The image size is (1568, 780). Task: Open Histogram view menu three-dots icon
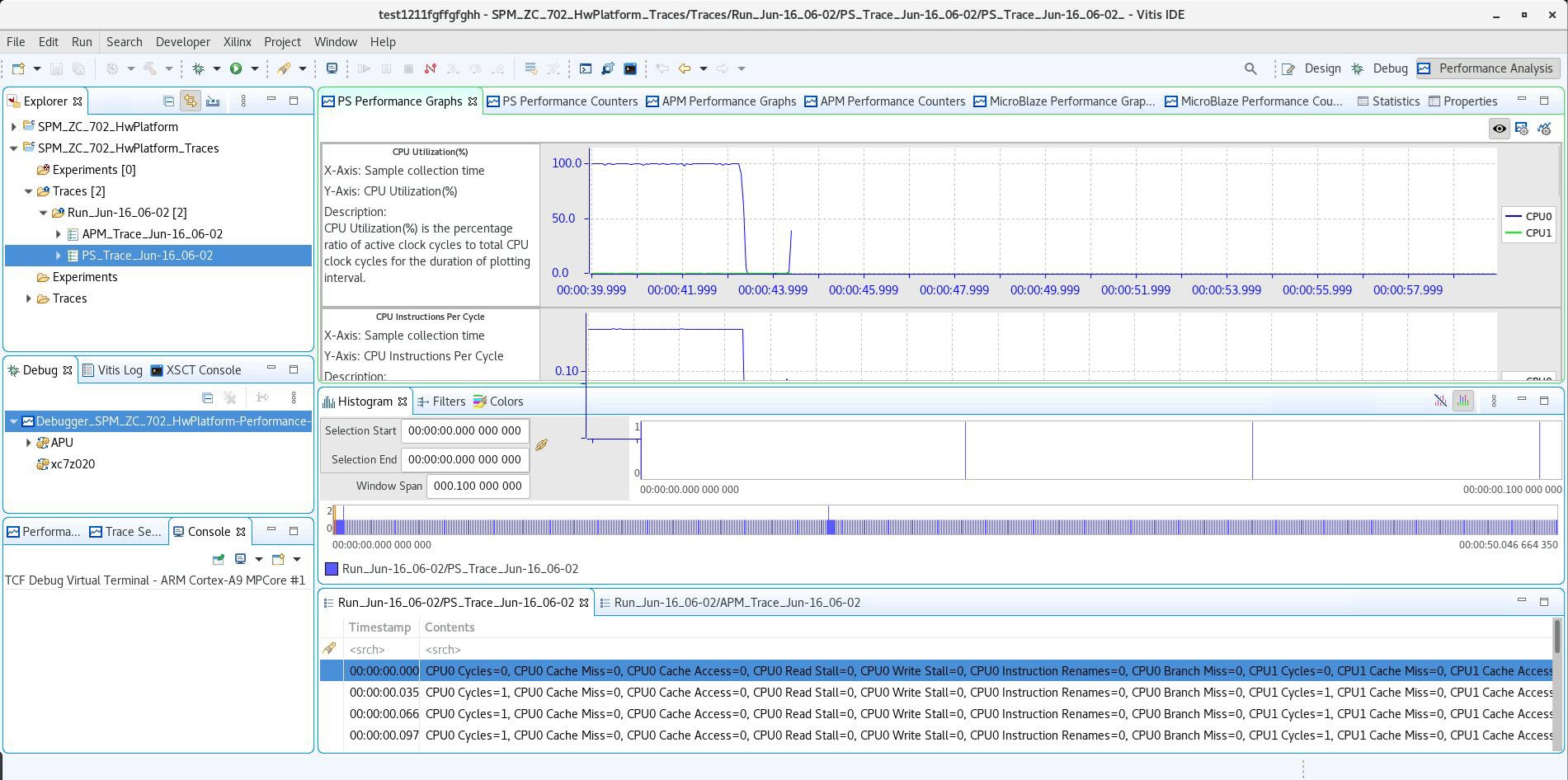point(1494,401)
